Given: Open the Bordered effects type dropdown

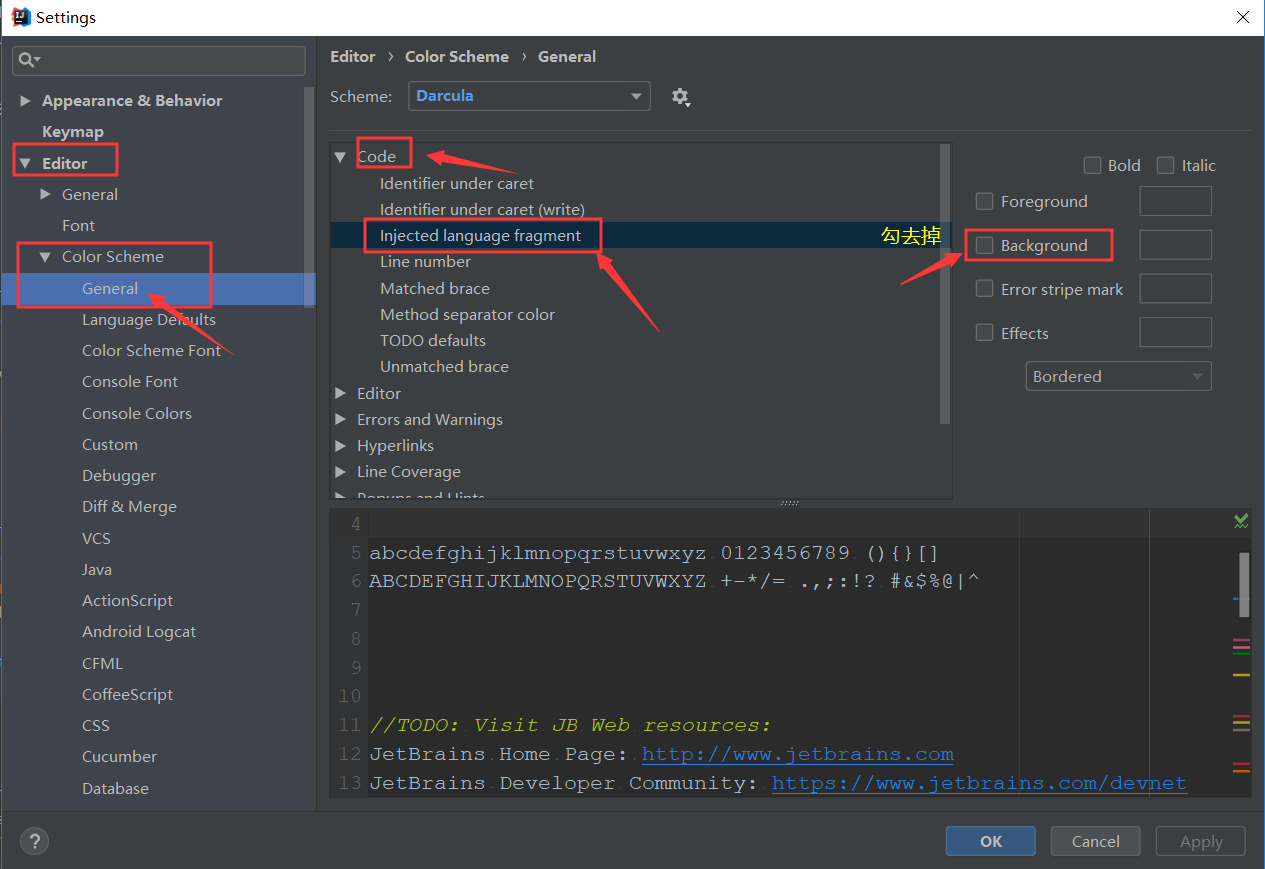Looking at the screenshot, I should 1118,376.
